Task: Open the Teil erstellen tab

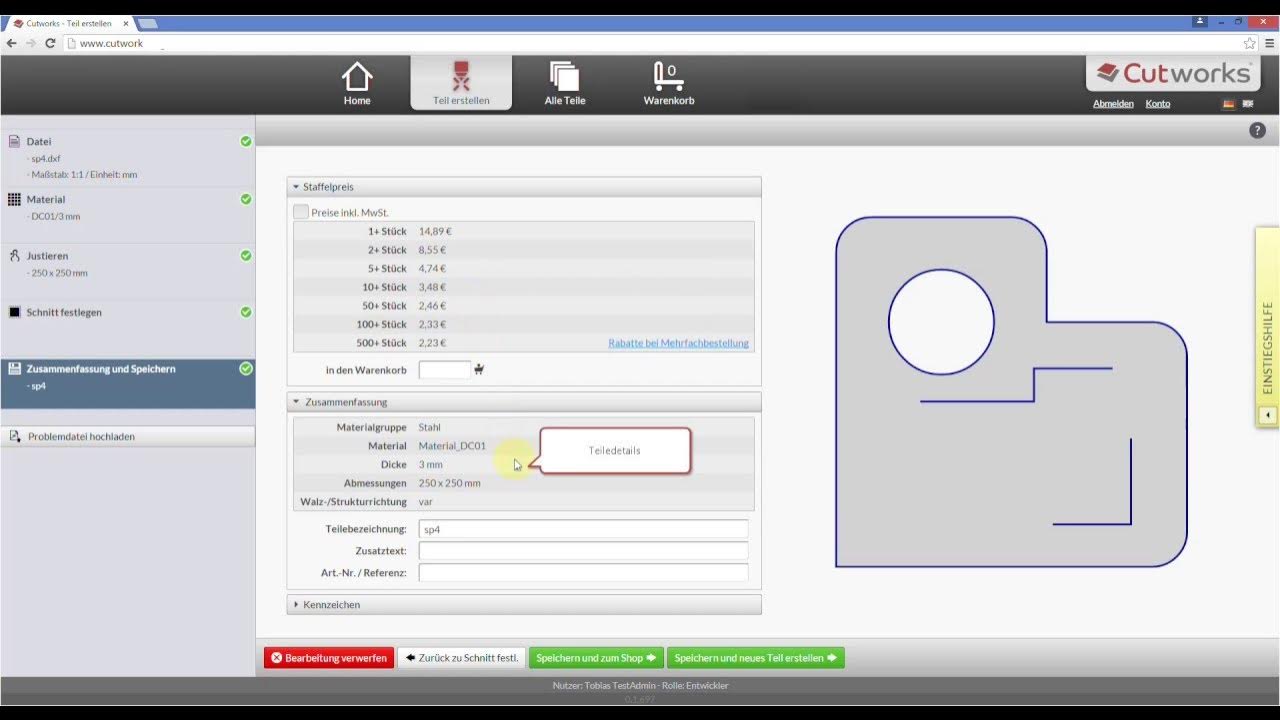Action: [461, 84]
